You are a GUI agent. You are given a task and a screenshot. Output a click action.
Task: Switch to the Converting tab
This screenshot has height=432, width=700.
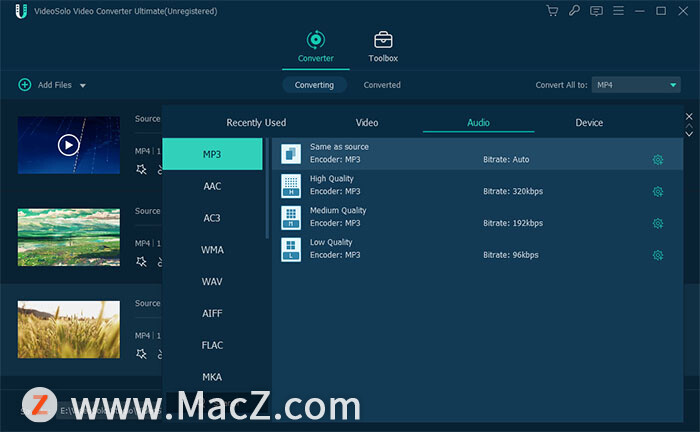point(314,85)
